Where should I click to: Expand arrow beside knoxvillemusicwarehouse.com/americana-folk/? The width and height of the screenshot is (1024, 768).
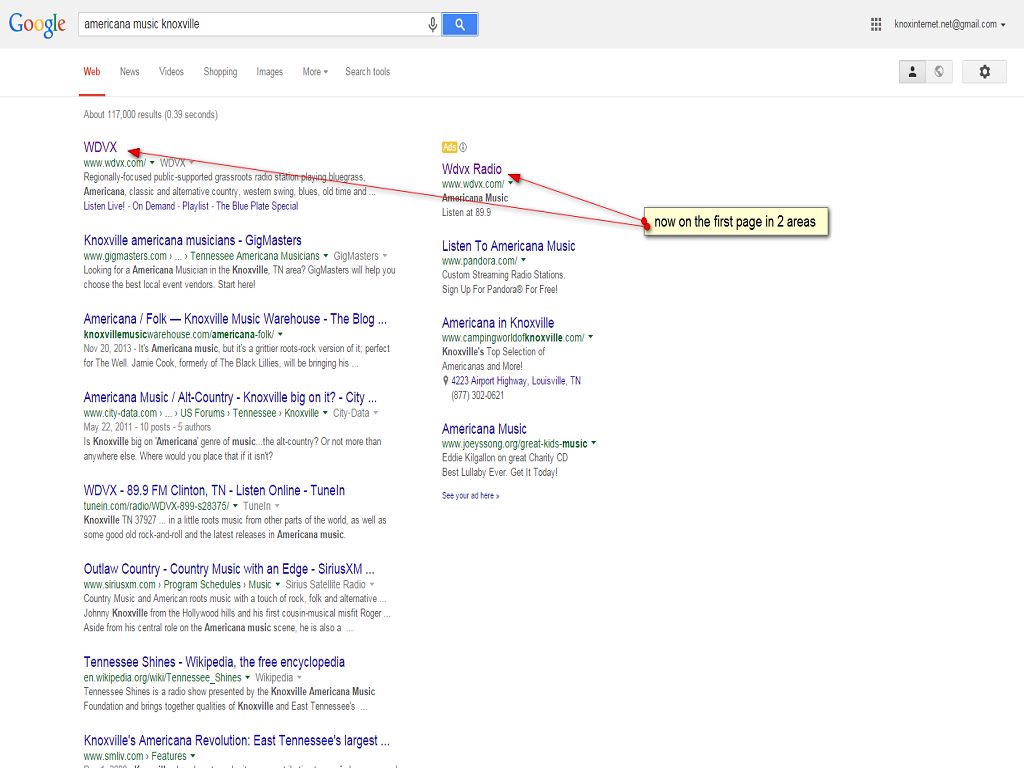(281, 334)
